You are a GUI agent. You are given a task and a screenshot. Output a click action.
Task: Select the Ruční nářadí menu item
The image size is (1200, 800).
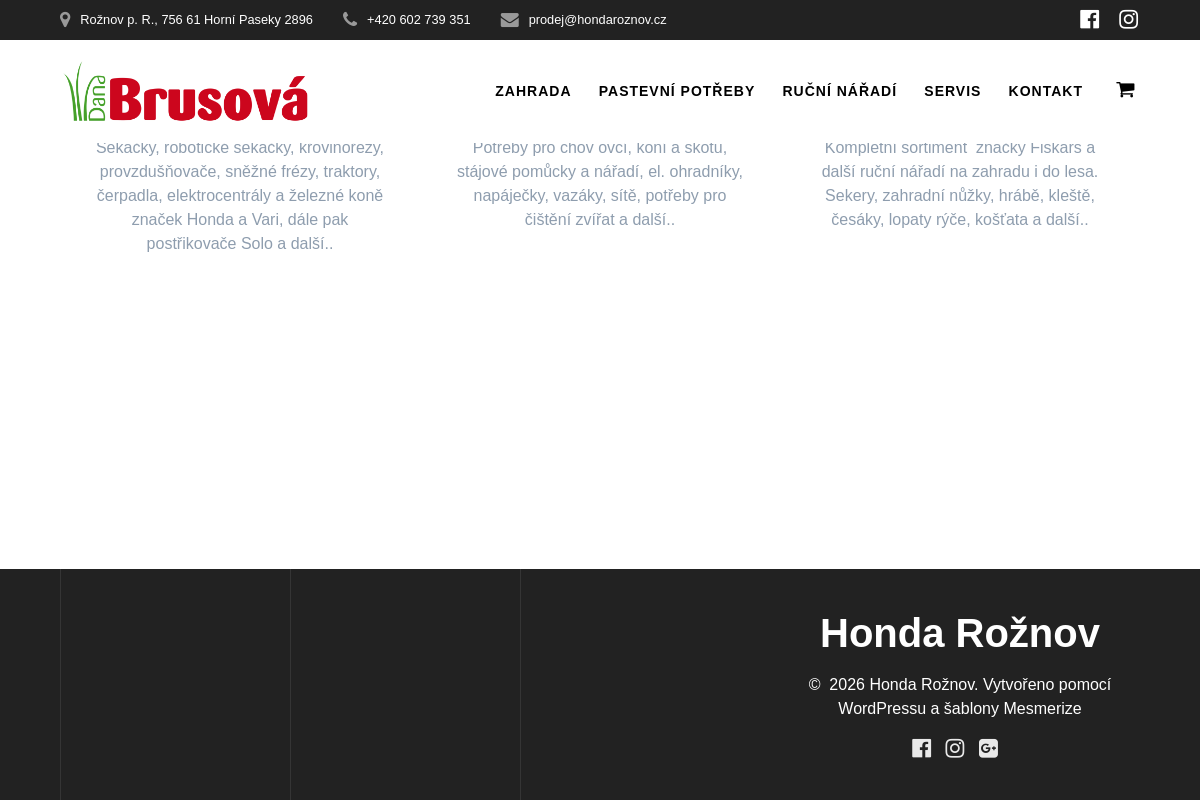[x=839, y=91]
